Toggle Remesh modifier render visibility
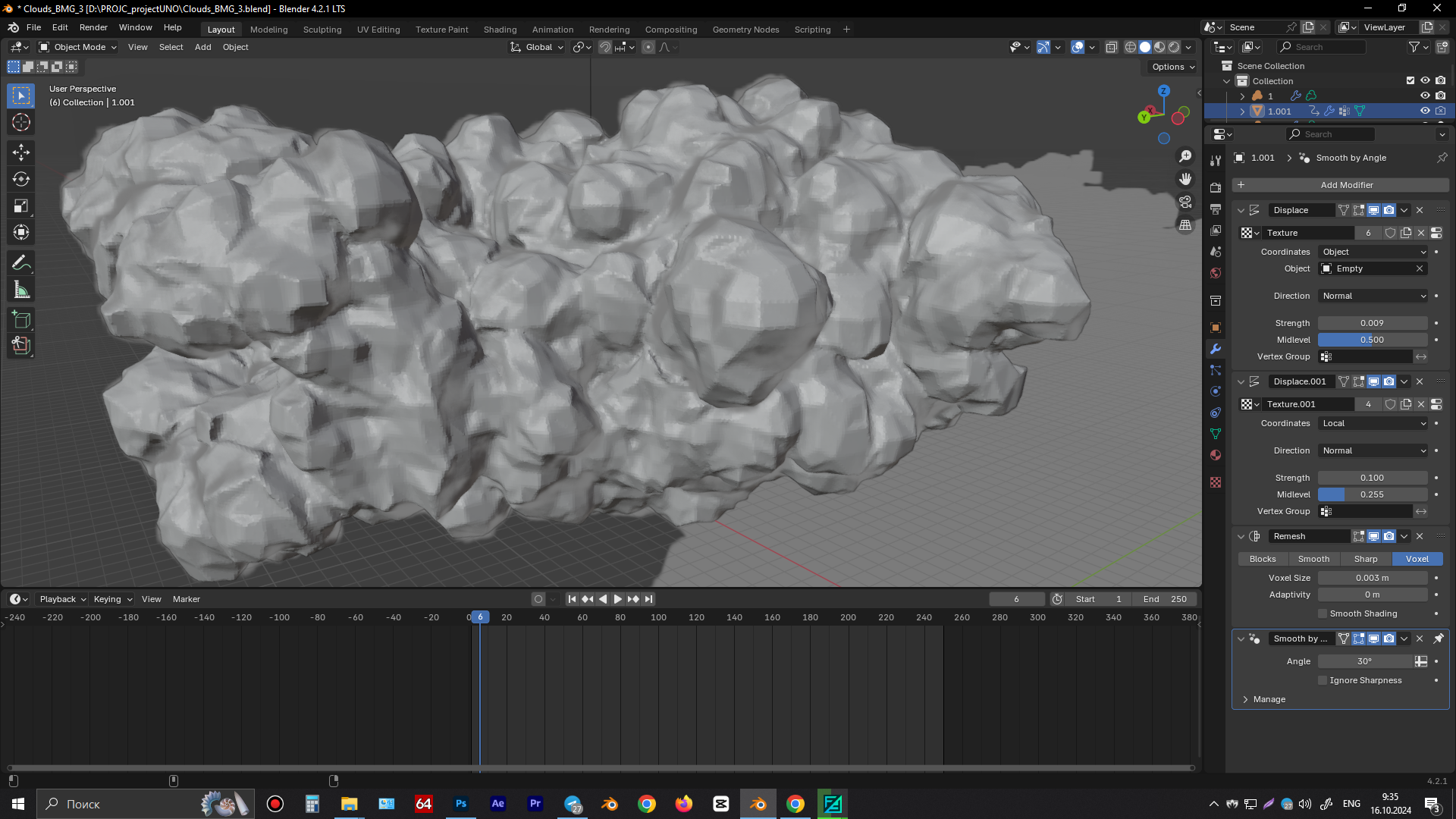The height and width of the screenshot is (819, 1456). (1389, 536)
